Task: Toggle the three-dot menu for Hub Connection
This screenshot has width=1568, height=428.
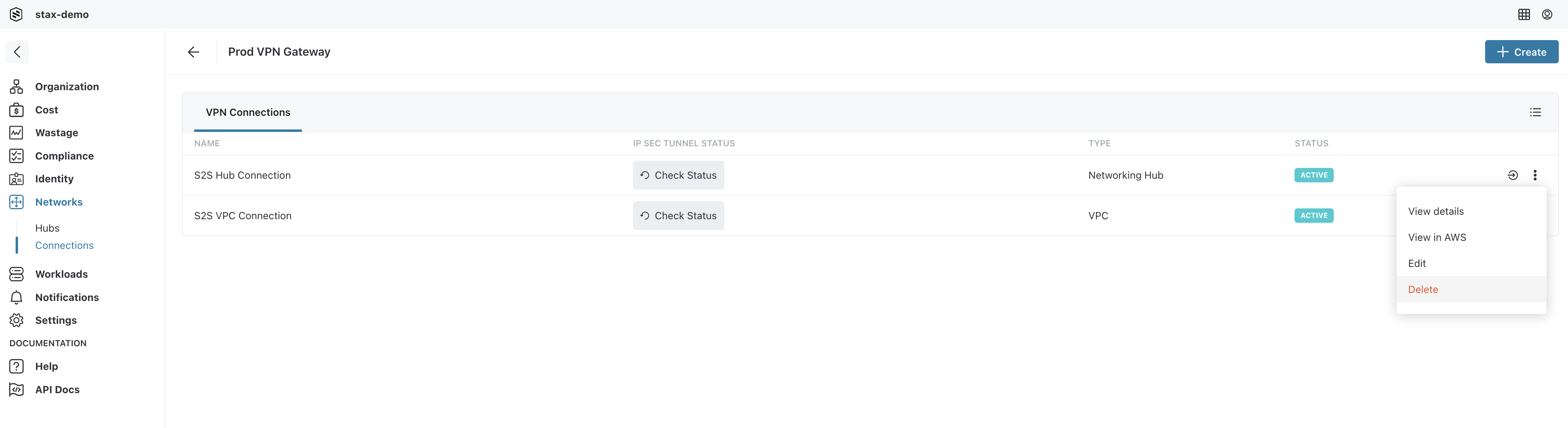Action: click(1534, 176)
